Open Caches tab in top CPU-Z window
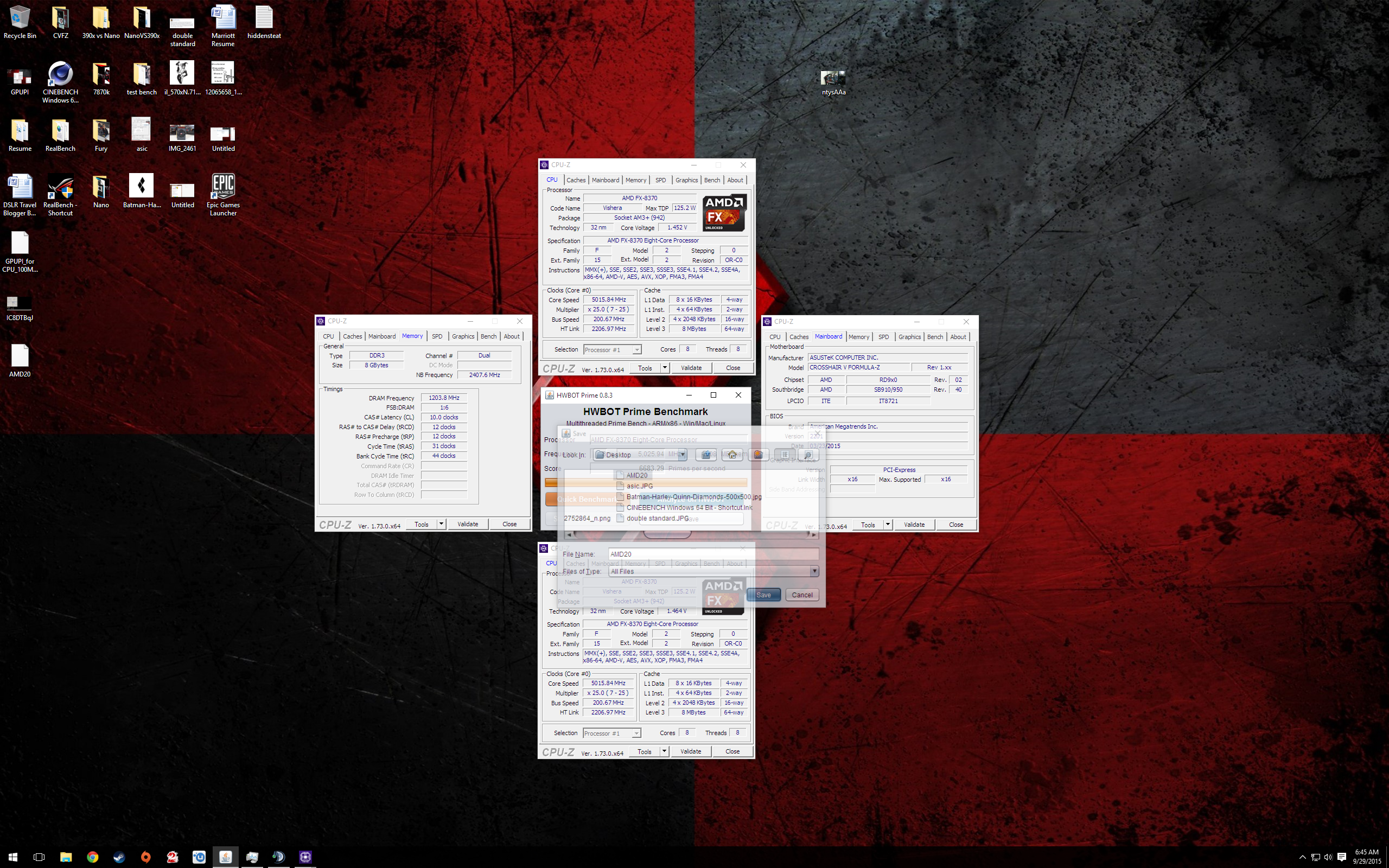1389x868 pixels. pos(576,180)
